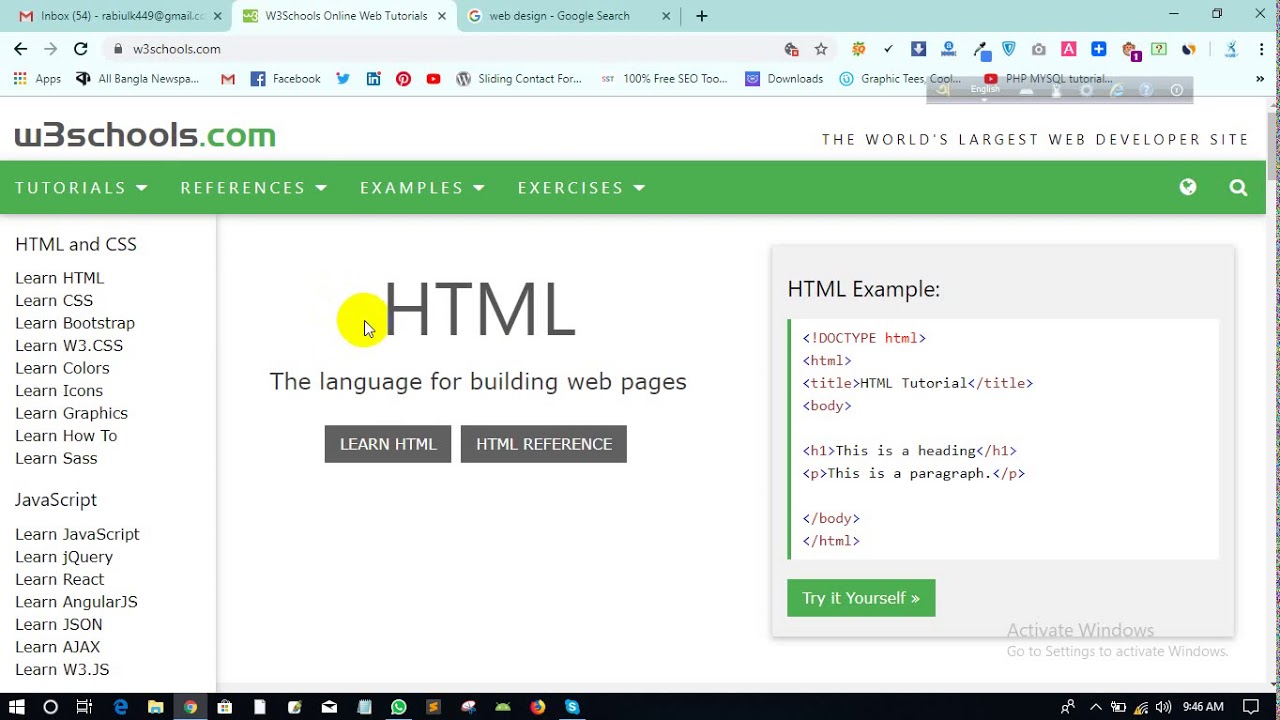Click the globe translate icon in green navbar
The width and height of the screenshot is (1280, 720).
point(1188,187)
